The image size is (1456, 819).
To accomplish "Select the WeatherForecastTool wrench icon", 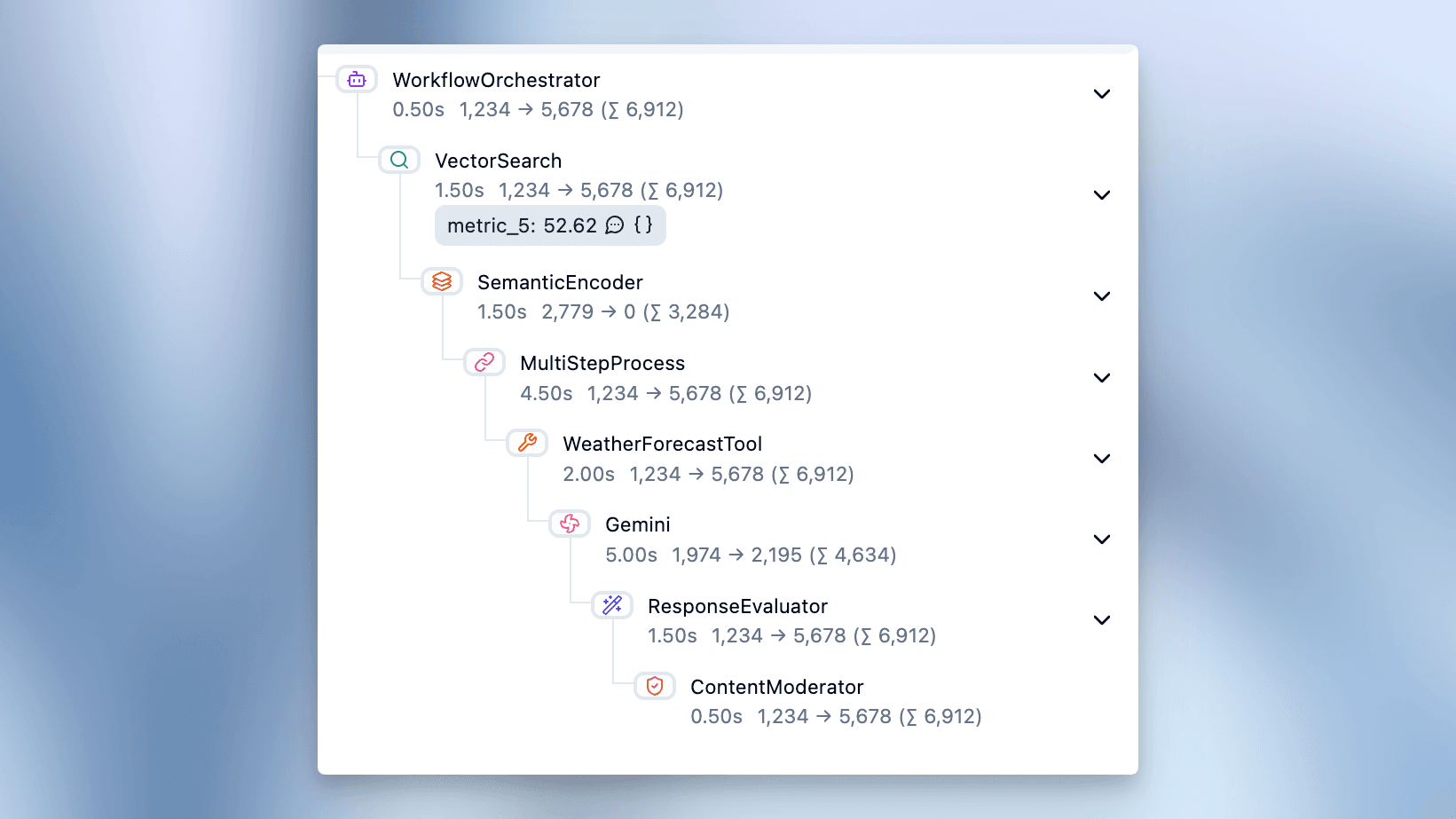I will tap(527, 443).
